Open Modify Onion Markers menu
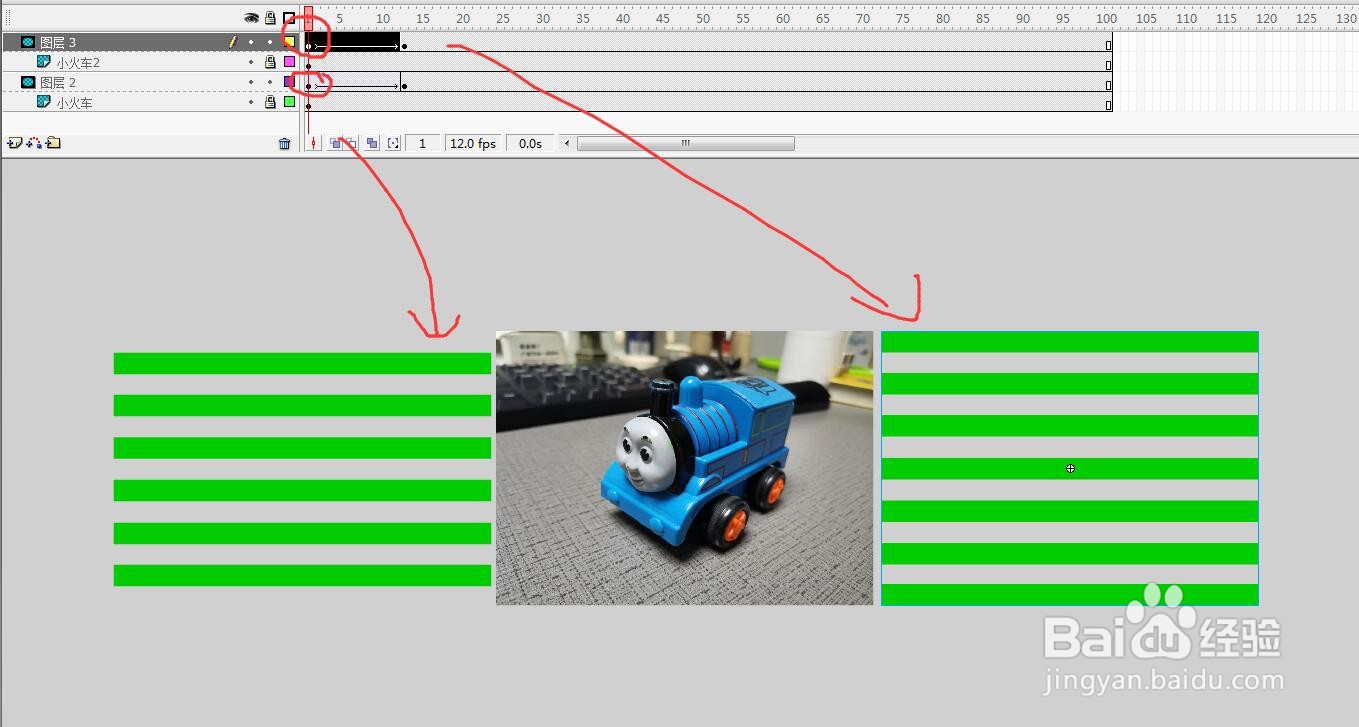The height and width of the screenshot is (727, 1359). (x=393, y=144)
